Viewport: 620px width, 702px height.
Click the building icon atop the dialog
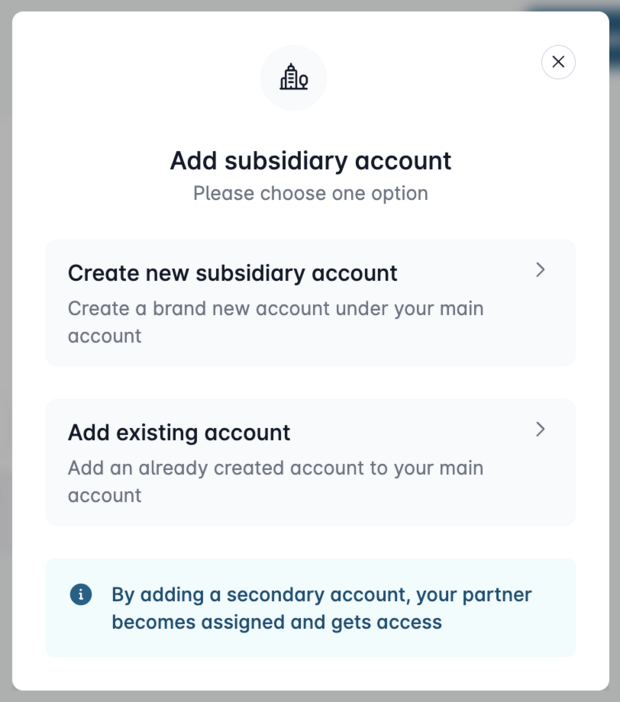click(x=293, y=77)
